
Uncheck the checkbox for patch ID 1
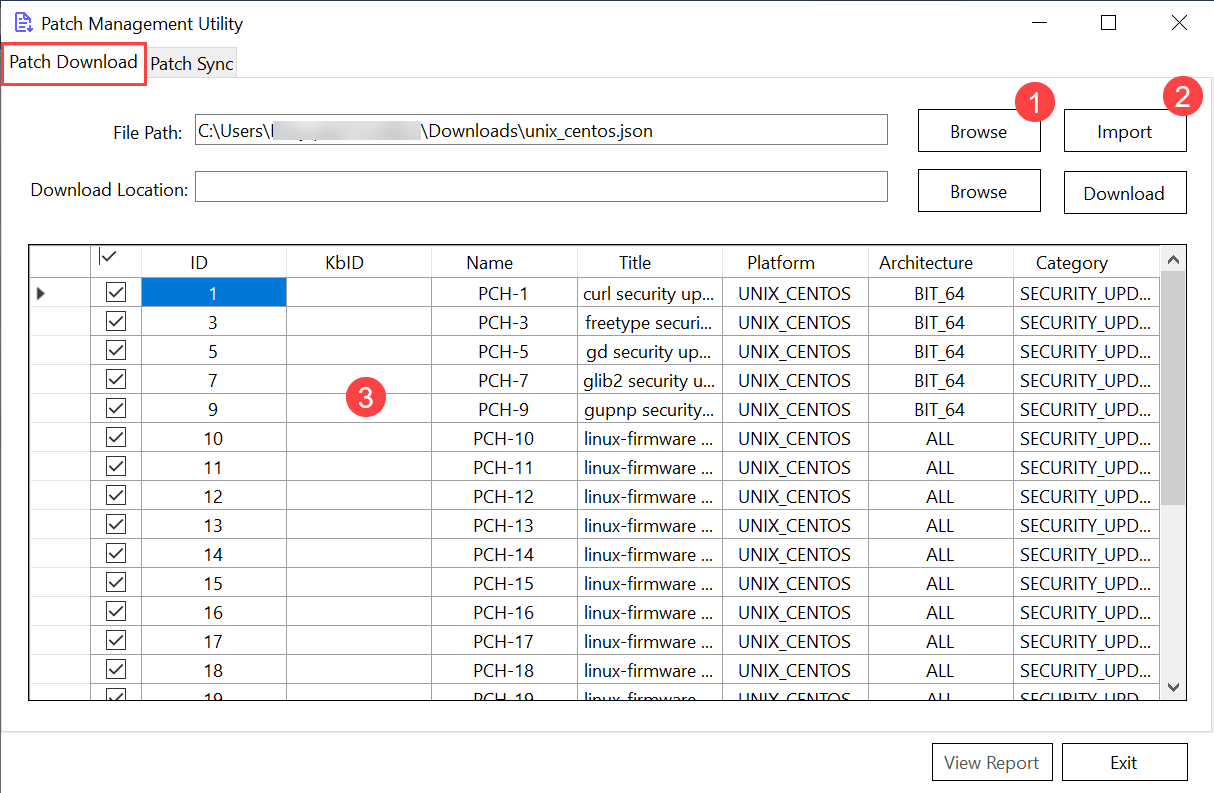point(116,293)
